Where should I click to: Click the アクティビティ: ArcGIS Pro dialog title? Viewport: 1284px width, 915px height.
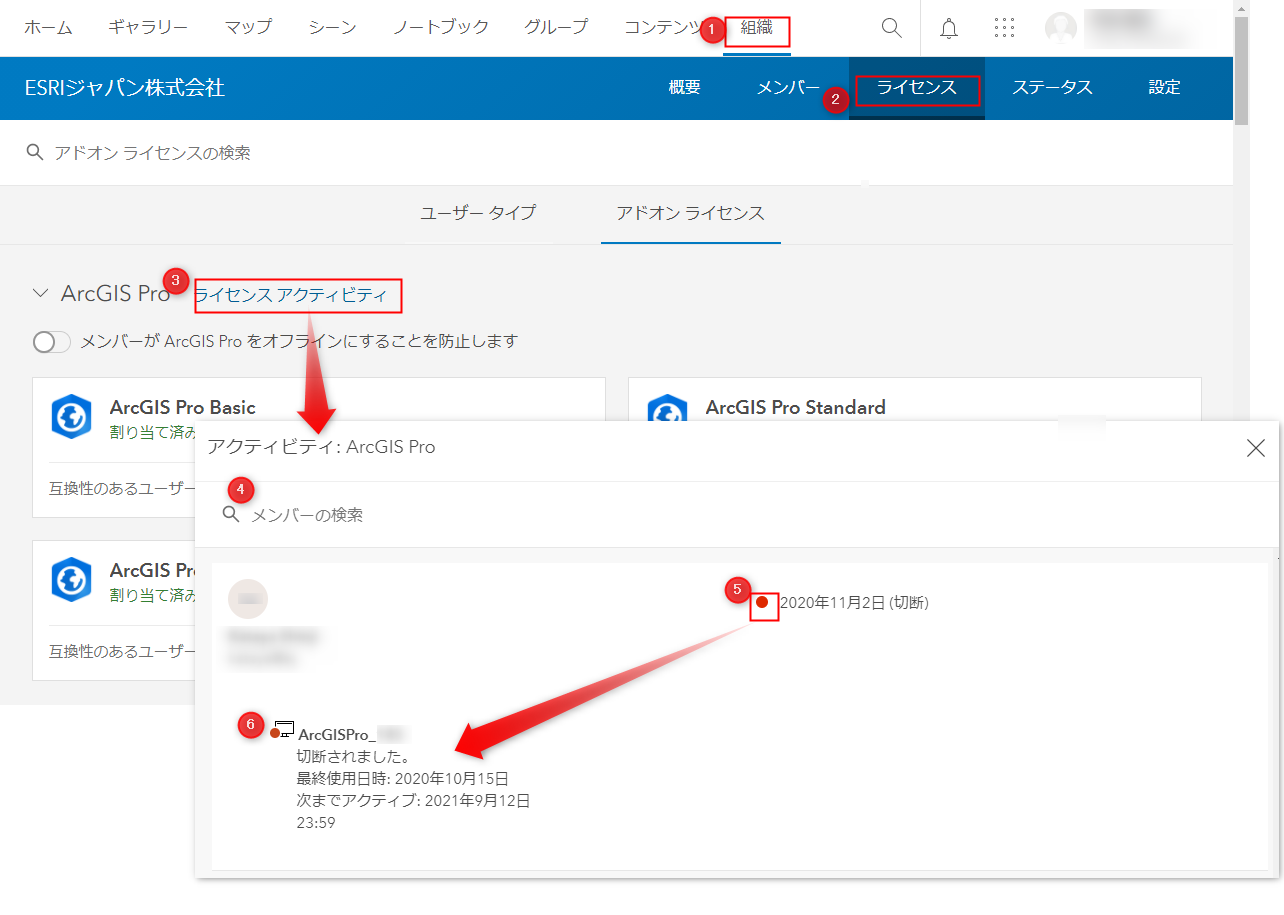point(321,447)
